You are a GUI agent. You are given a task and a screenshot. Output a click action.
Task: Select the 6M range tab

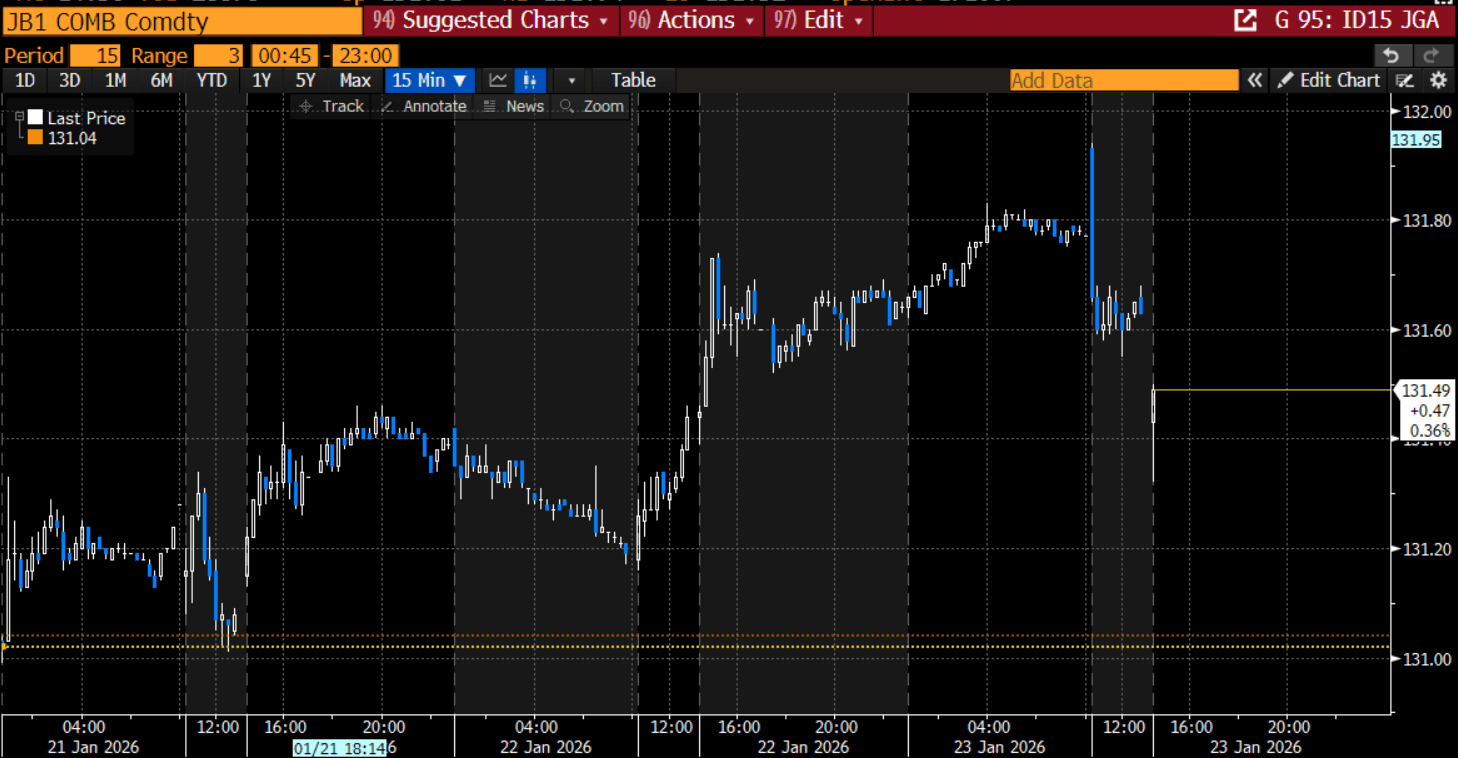161,81
